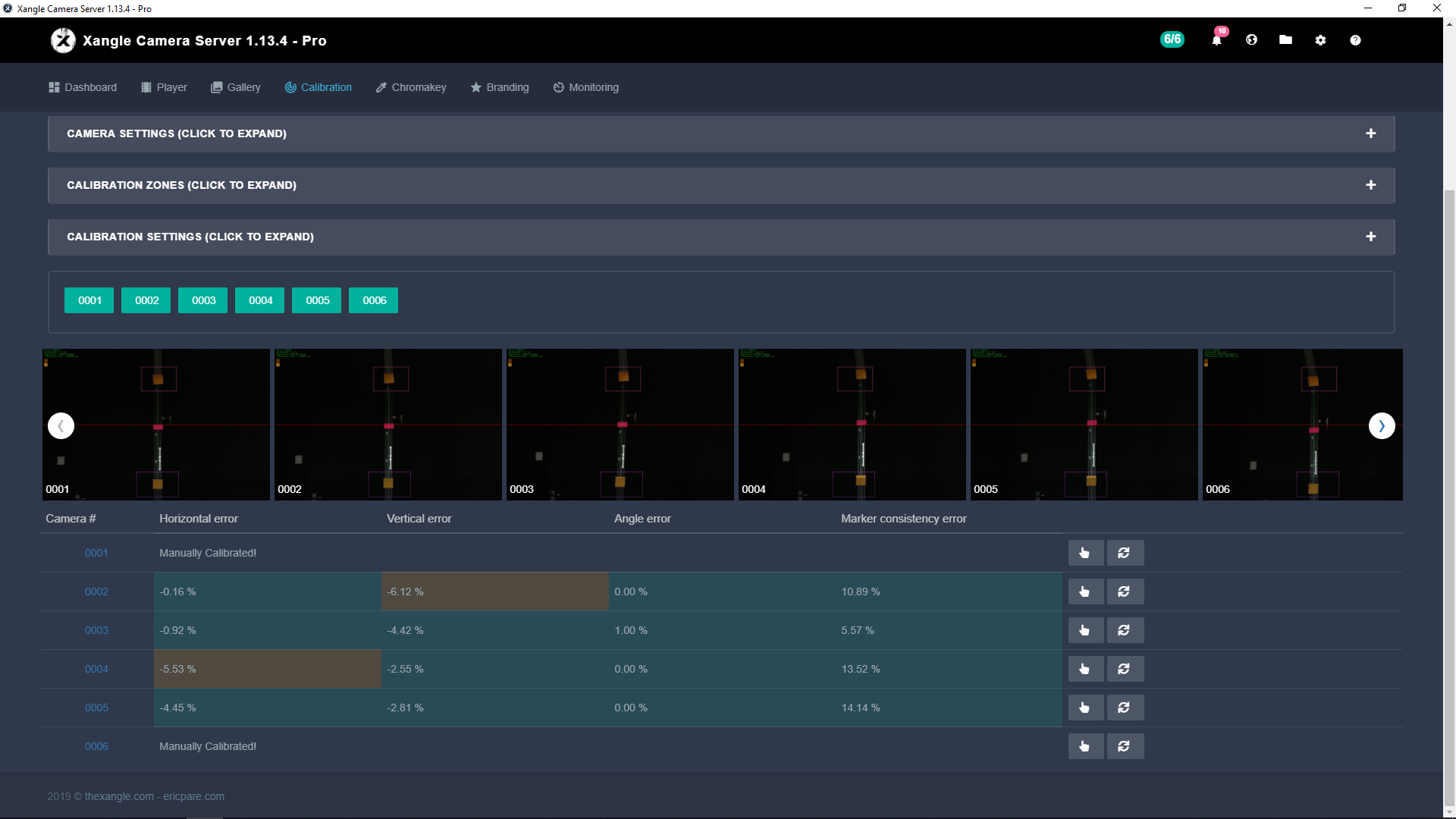
Task: Click refresh calibration icon for camera 0001
Action: pyautogui.click(x=1125, y=553)
